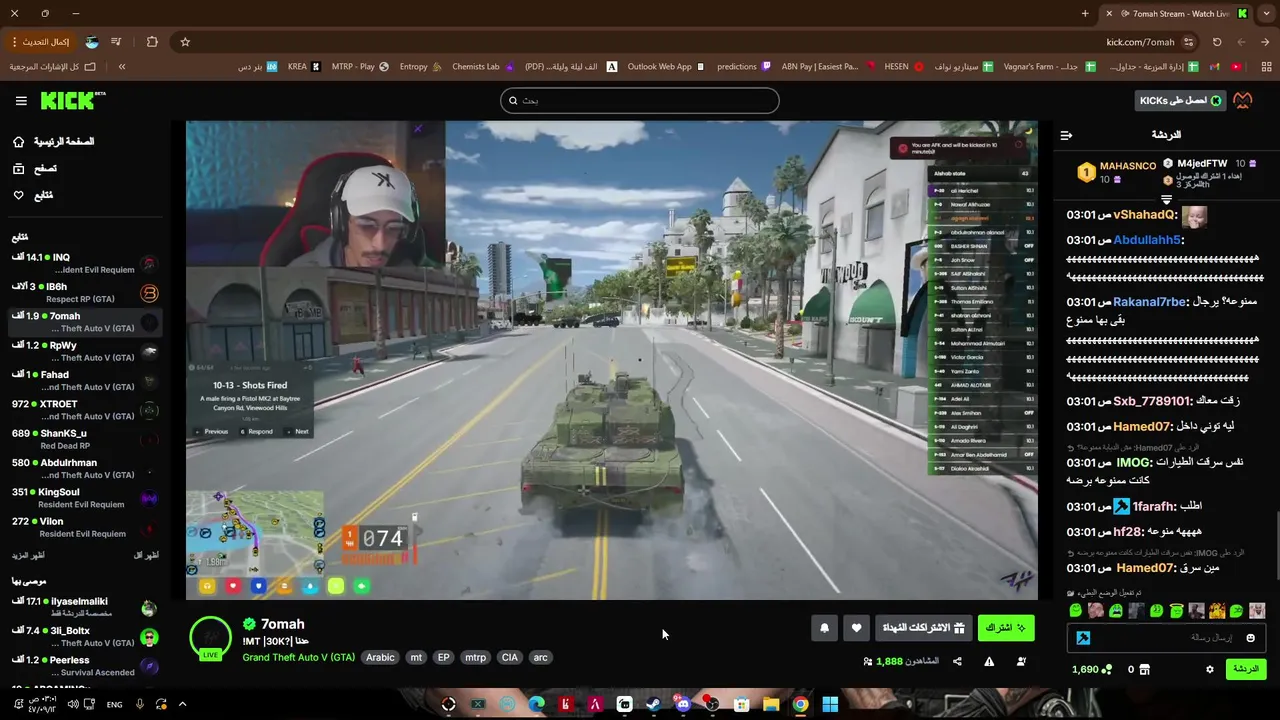
Task: Collapse the chat panel
Action: [x=1066, y=135]
